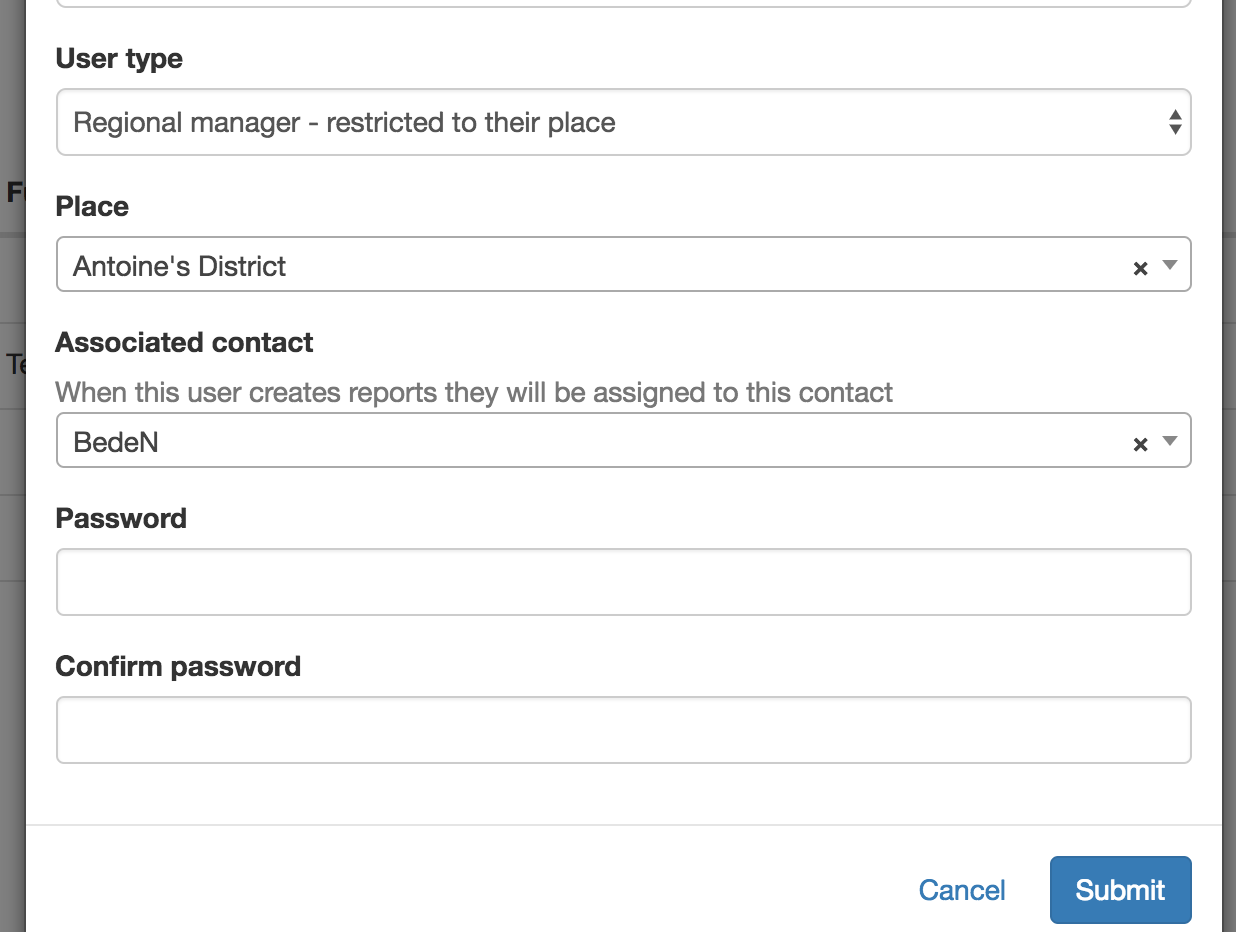Image resolution: width=1236 pixels, height=932 pixels.
Task: Click the User type up-down arrows
Action: pyautogui.click(x=1175, y=123)
